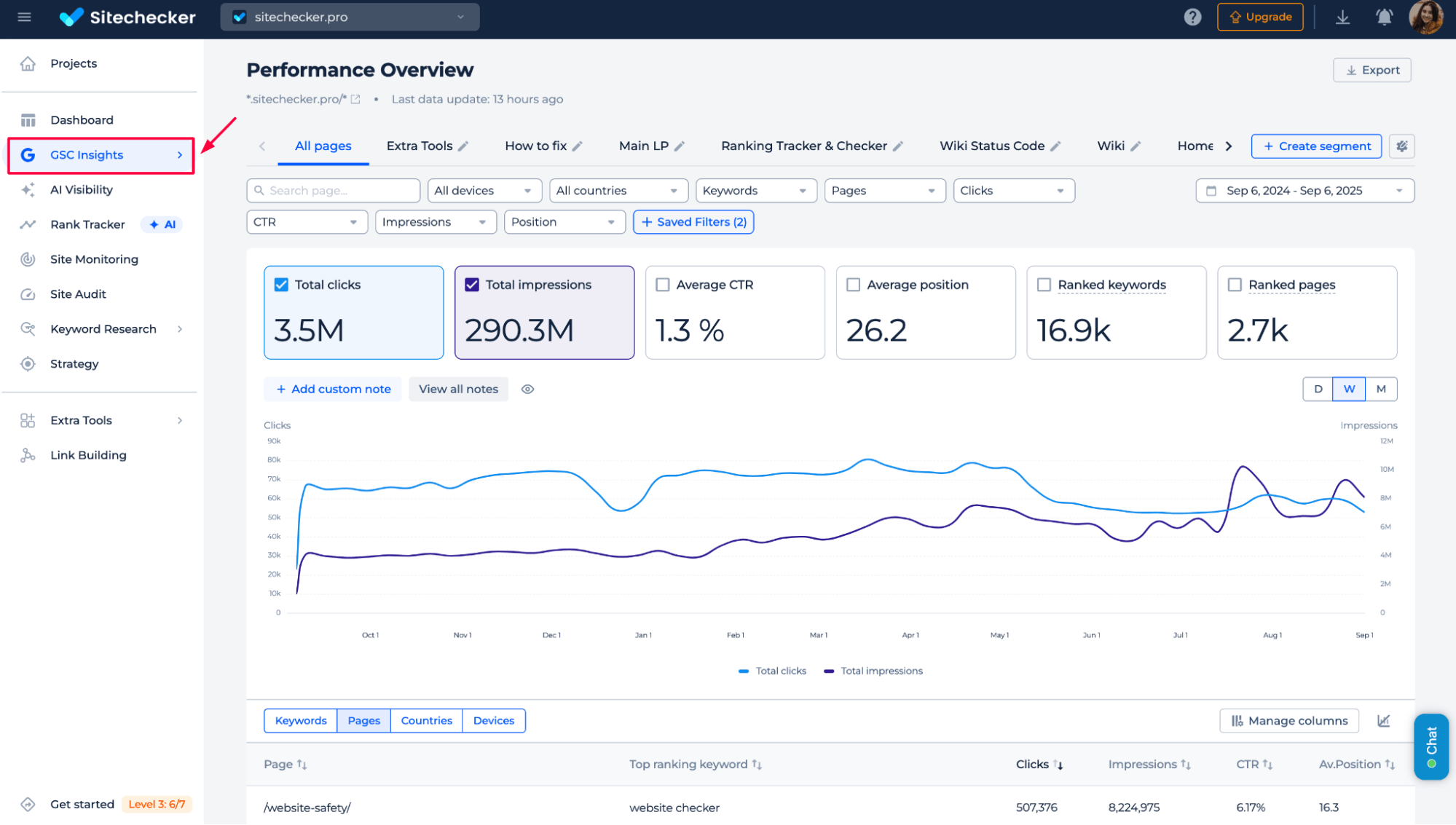Click the chart view icon beside Manage columns
The image size is (1456, 825).
[x=1383, y=721]
